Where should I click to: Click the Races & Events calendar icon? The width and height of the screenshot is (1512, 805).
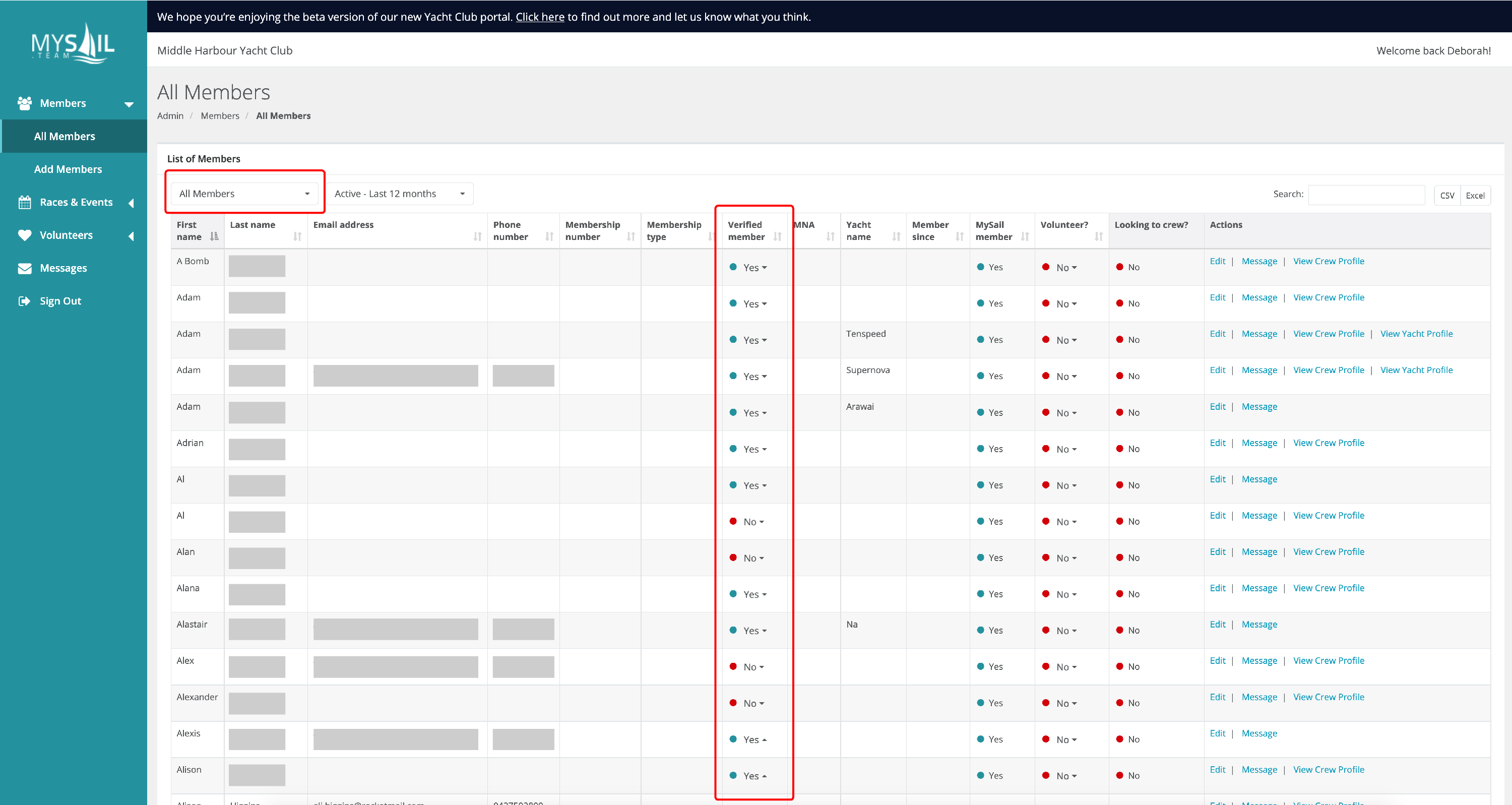24,203
